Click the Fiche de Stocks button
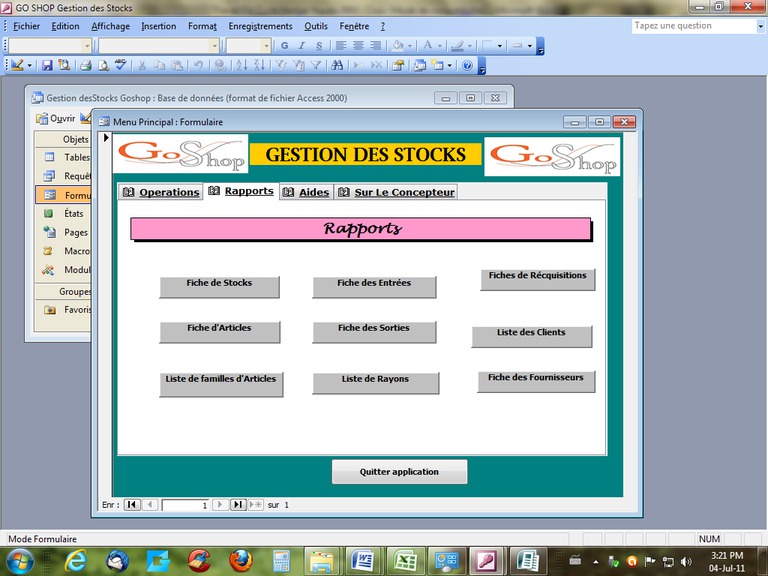Screen dimensions: 768x576 219,285
